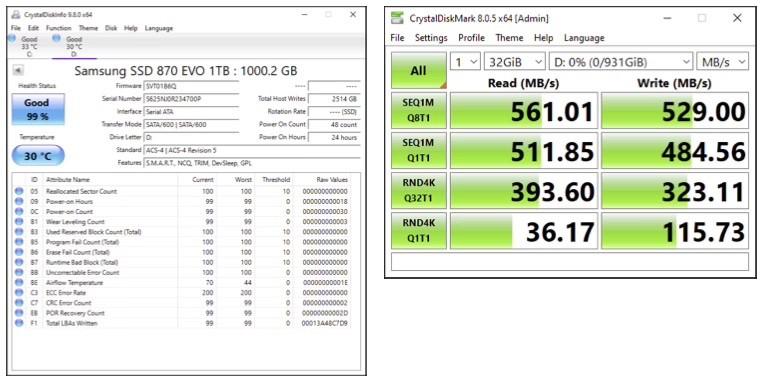764x385 pixels.
Task: Click the Serial Number field
Action: 191,99
